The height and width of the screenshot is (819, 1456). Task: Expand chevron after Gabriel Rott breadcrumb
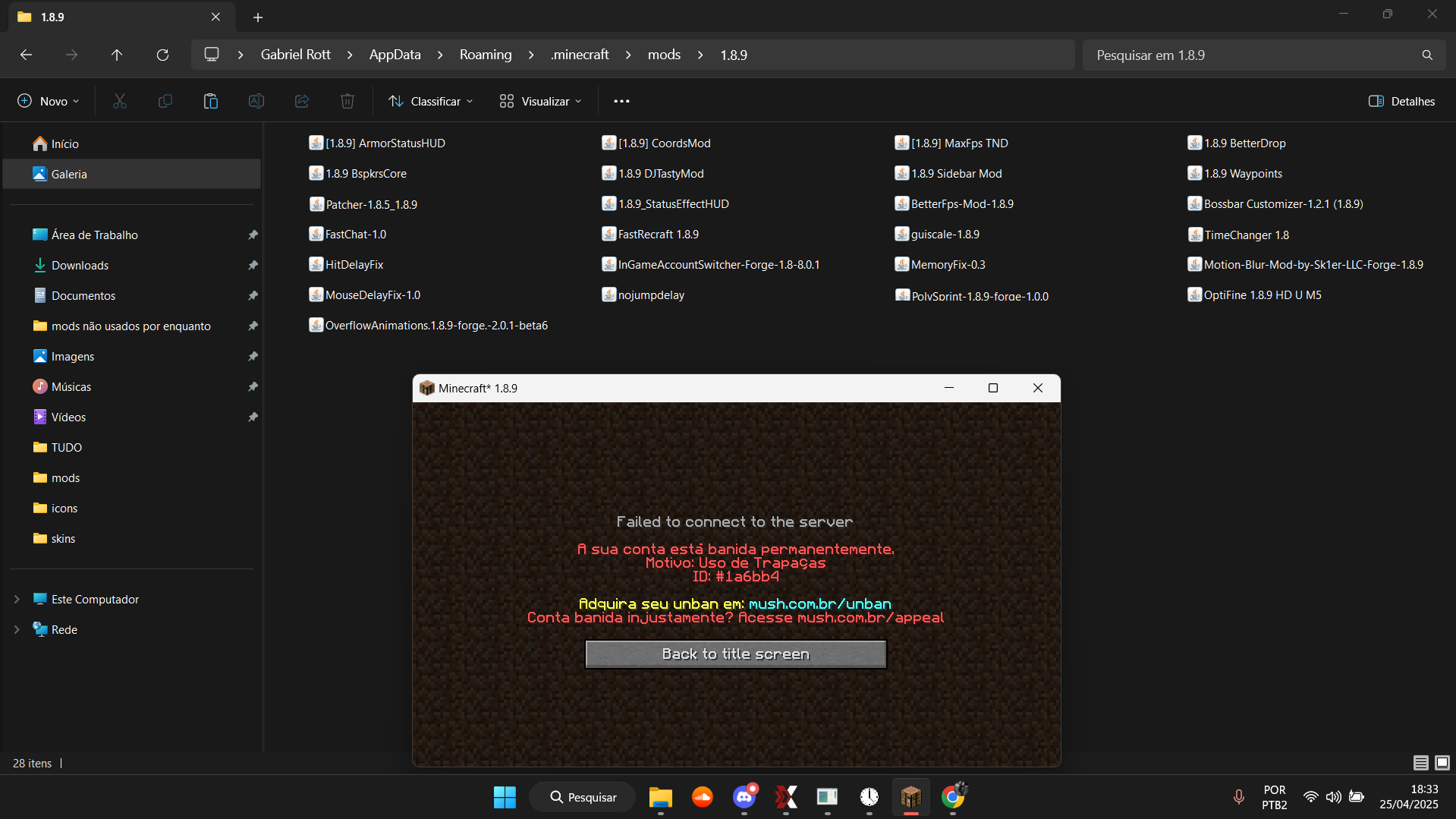(x=350, y=55)
